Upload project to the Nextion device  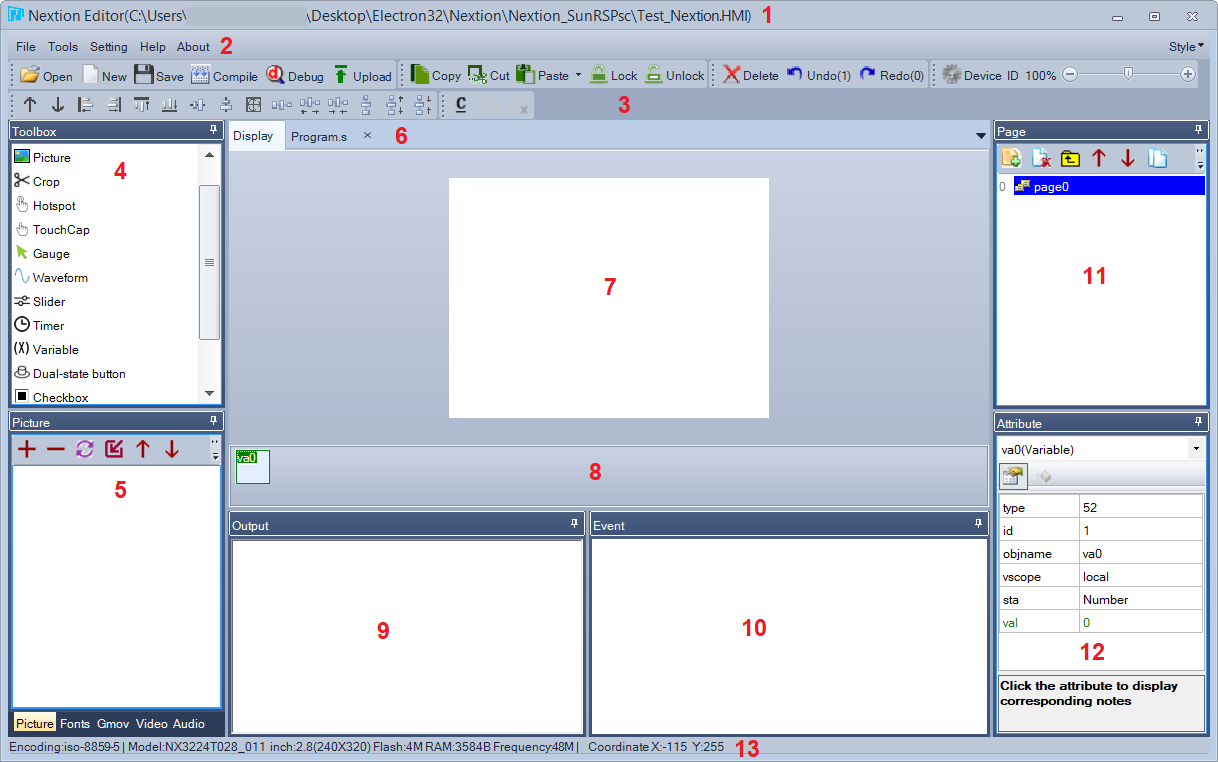coord(361,75)
